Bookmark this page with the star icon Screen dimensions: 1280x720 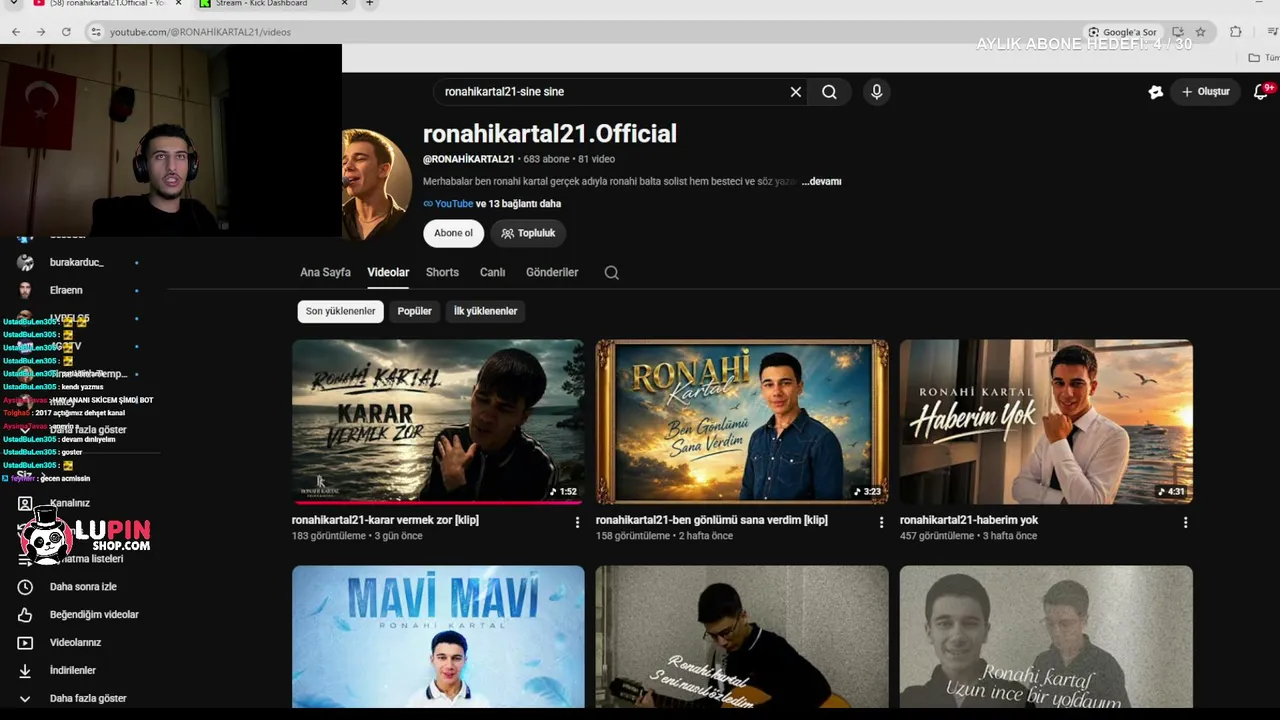pos(1200,32)
